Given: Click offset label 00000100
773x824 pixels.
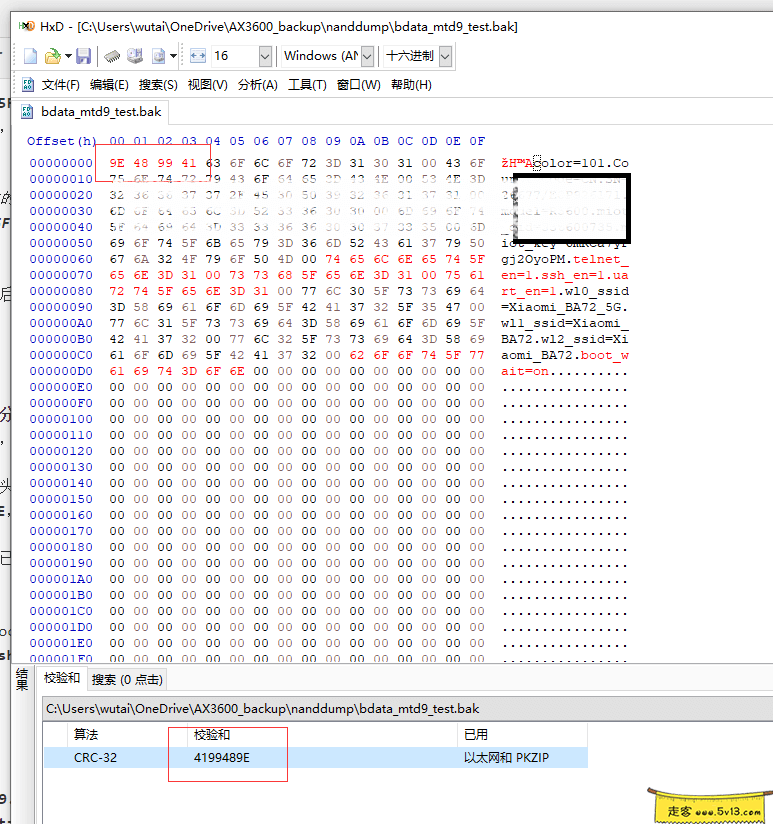Looking at the screenshot, I should 61,419.
